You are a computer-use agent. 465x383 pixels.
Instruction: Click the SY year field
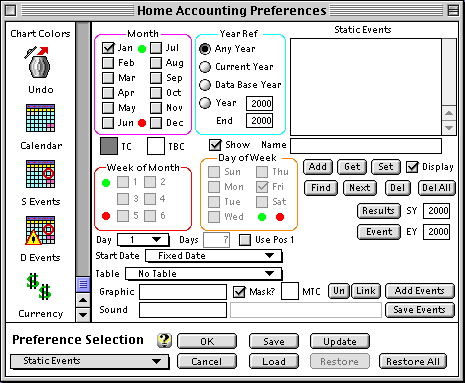click(x=436, y=211)
